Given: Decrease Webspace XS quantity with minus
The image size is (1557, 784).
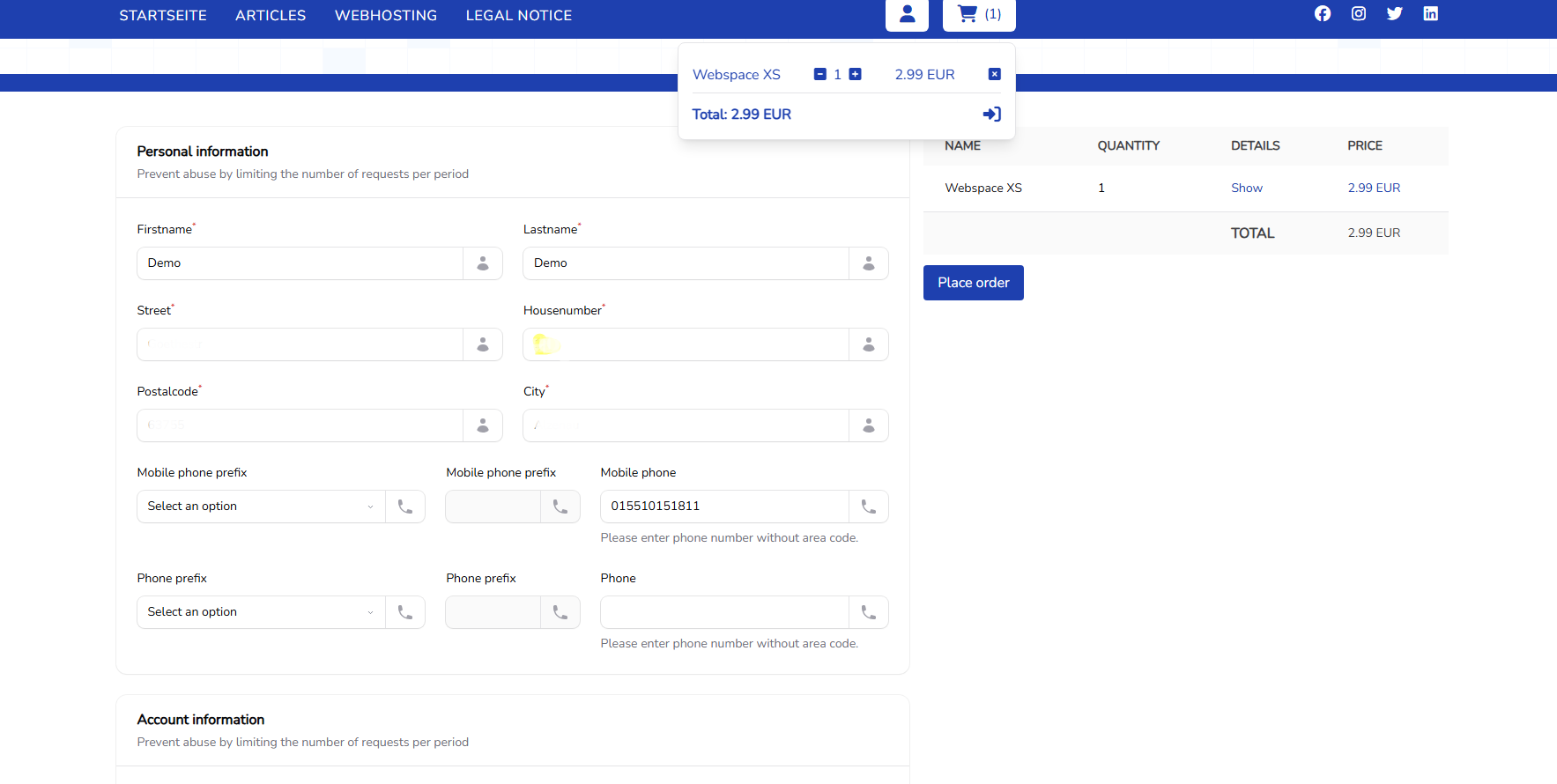Looking at the screenshot, I should click(819, 74).
